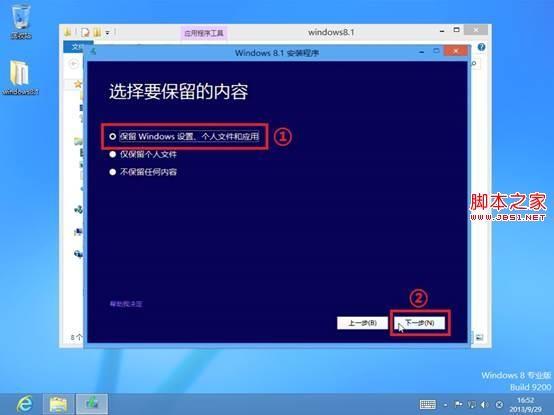
Task: Open the touch keyboard from the taskbar
Action: (x=428, y=404)
